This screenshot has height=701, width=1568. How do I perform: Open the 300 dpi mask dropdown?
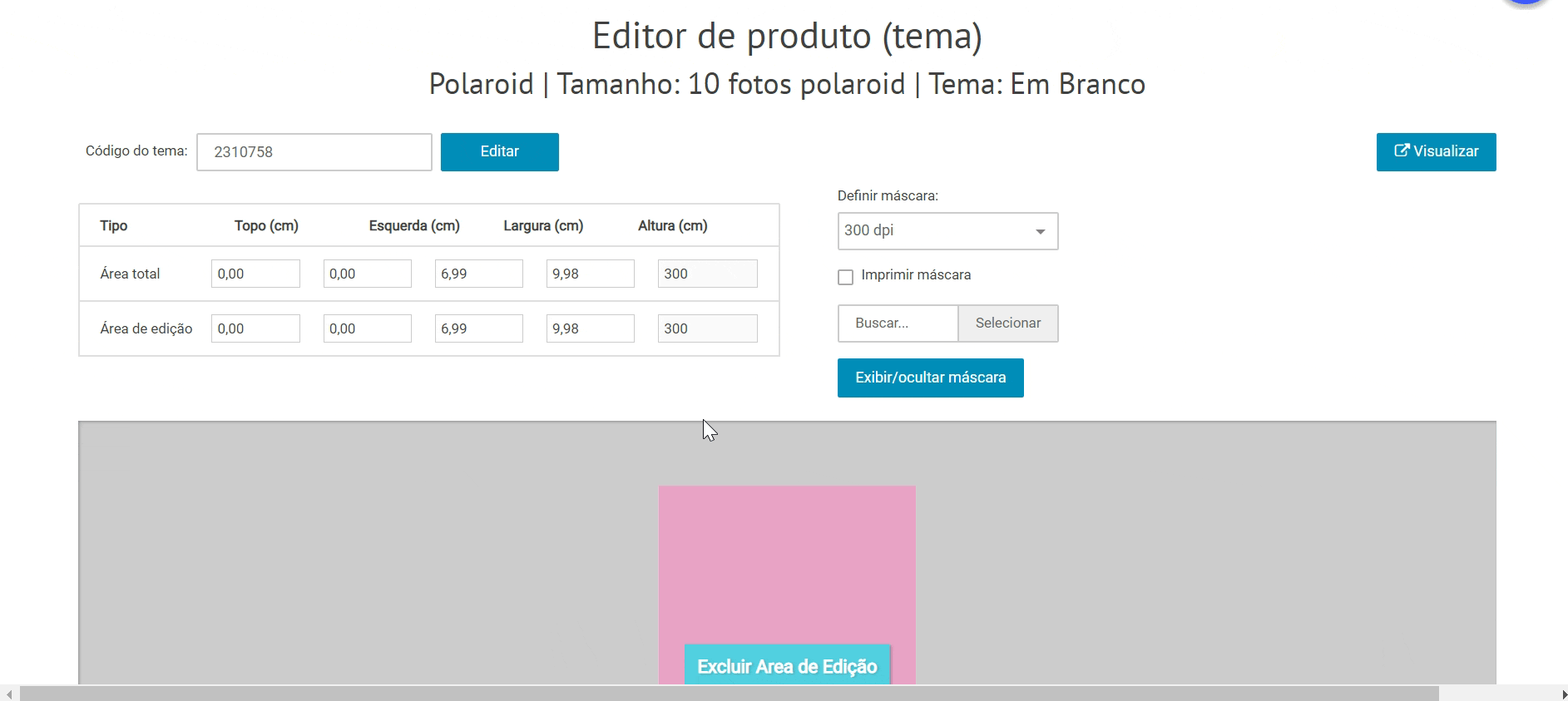947,231
